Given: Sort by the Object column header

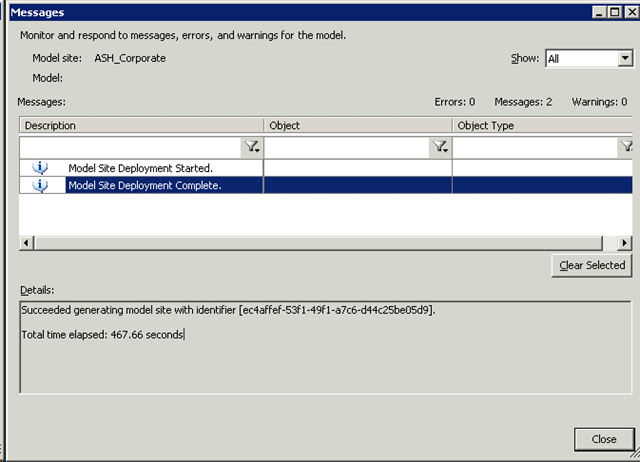Looking at the screenshot, I should click(358, 125).
